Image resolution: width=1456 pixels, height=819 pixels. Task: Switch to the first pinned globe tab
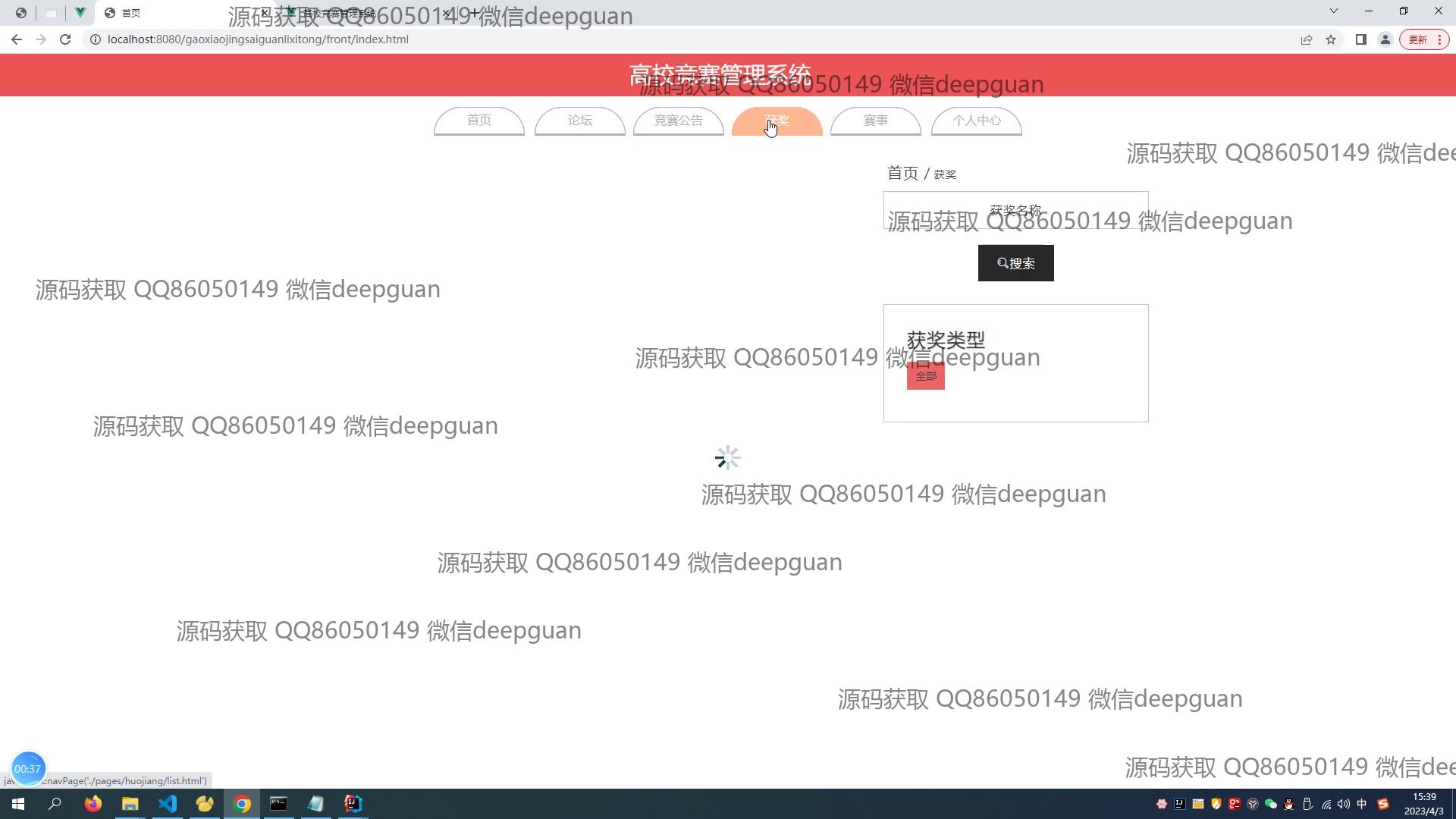21,13
